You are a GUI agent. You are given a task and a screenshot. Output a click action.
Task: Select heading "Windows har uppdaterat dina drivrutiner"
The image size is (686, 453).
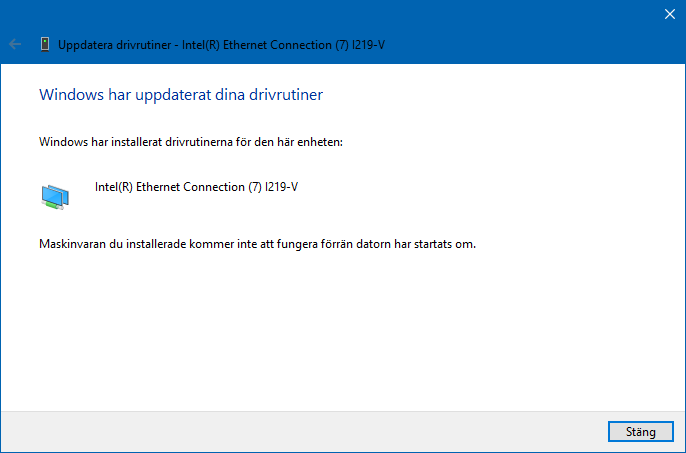[181, 95]
